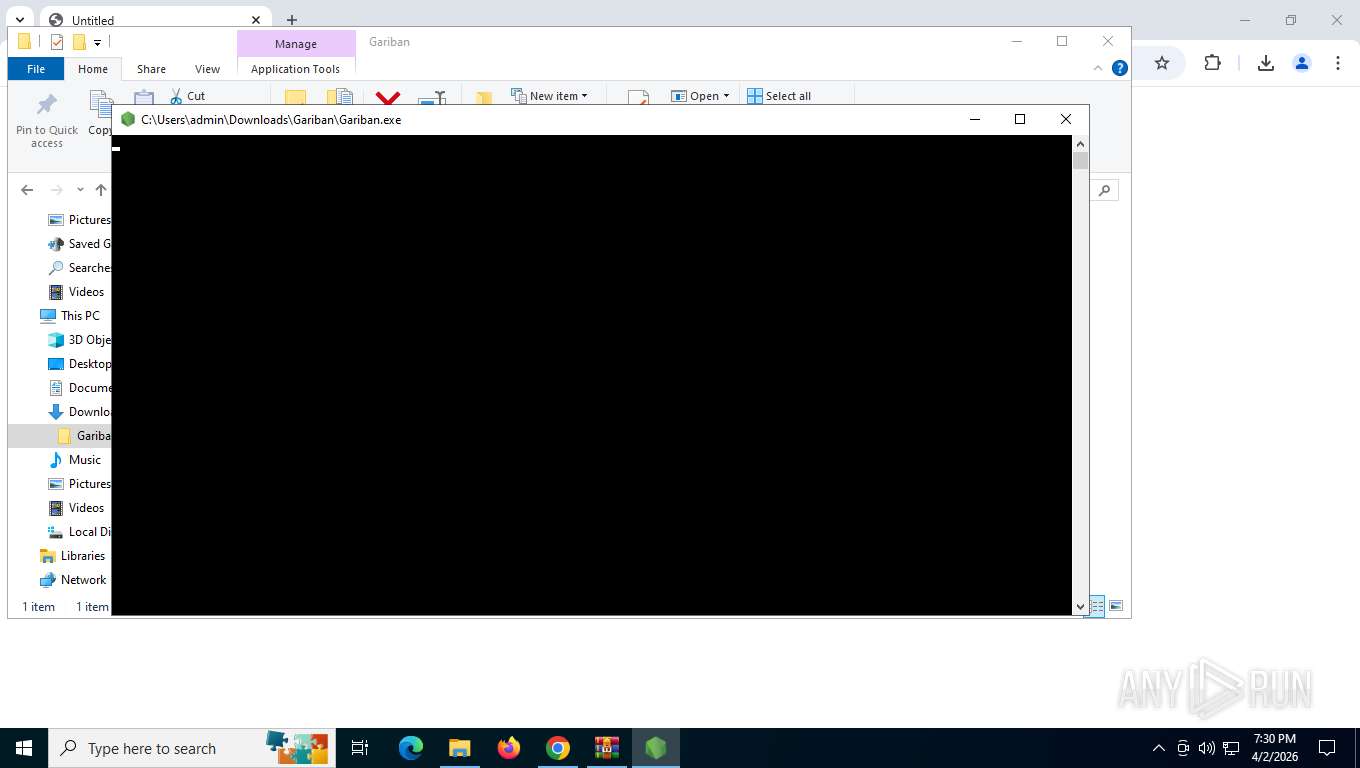This screenshot has width=1360, height=768.
Task: Open Customize Quick Access Toolbar dropdown
Action: pyautogui.click(x=97, y=42)
